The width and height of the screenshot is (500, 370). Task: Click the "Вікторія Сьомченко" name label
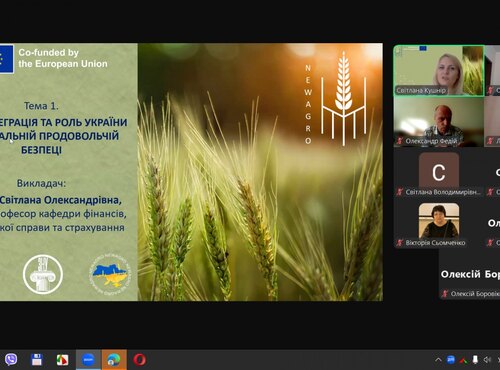(x=435, y=243)
